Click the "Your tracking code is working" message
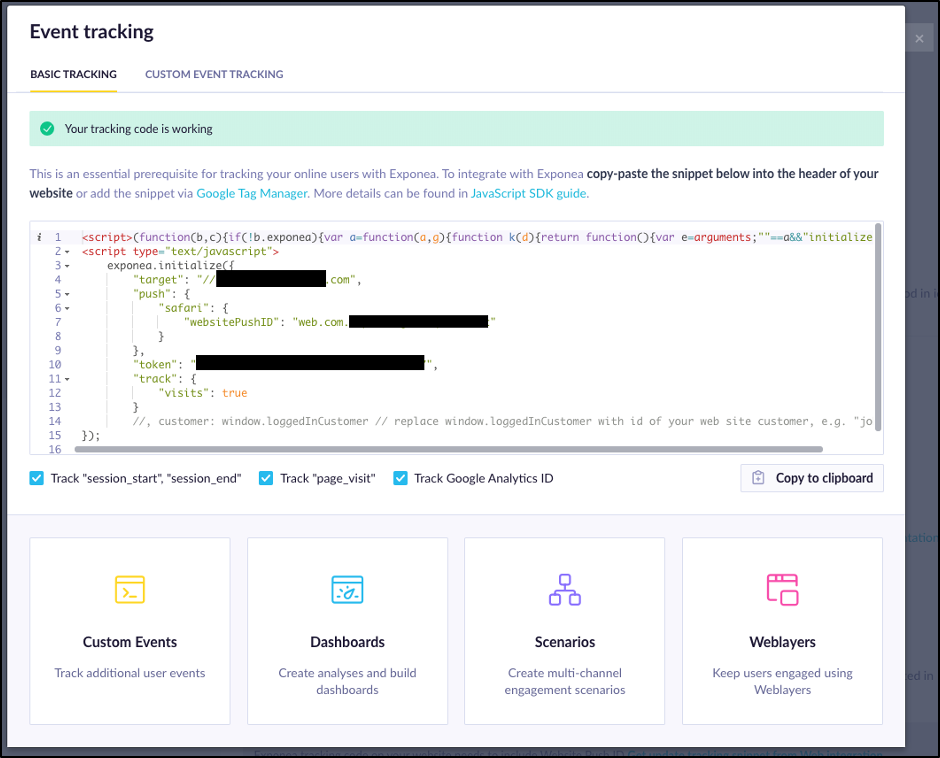Screen dimensions: 940x758 coord(138,128)
